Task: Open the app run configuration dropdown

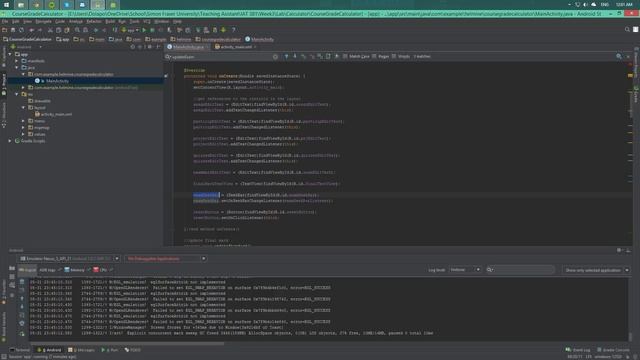Action: [130, 30]
